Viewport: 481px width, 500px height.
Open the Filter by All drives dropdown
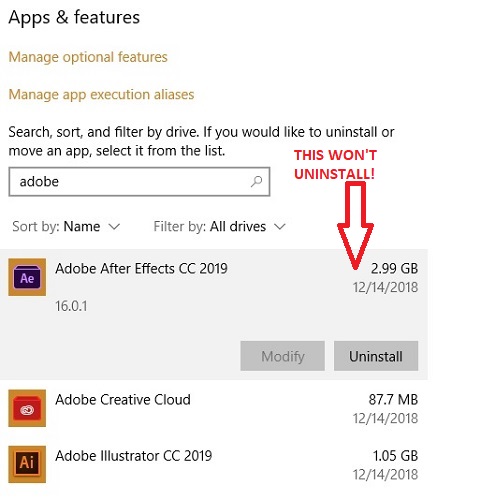pos(220,227)
